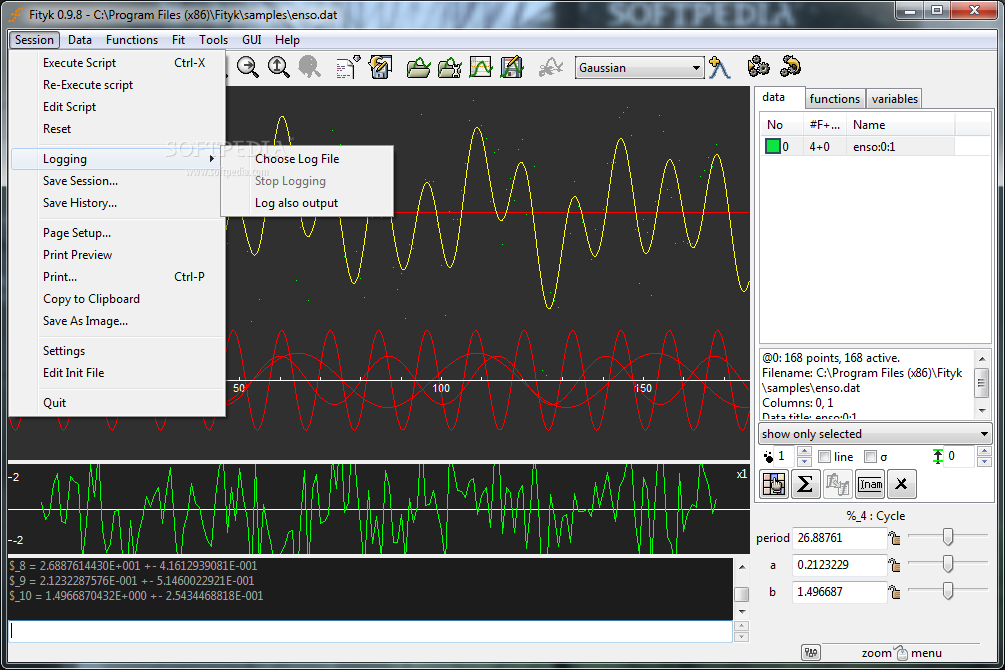Choose Re-Execute script
This screenshot has width=1005, height=670.
[116, 85]
